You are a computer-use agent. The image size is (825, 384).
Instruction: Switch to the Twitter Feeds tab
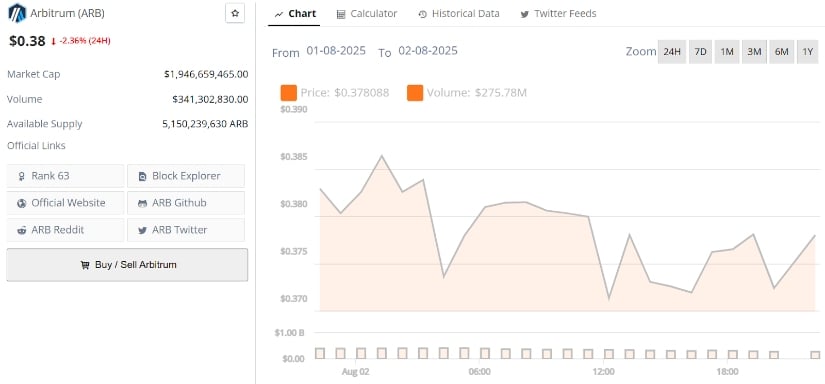coord(558,14)
